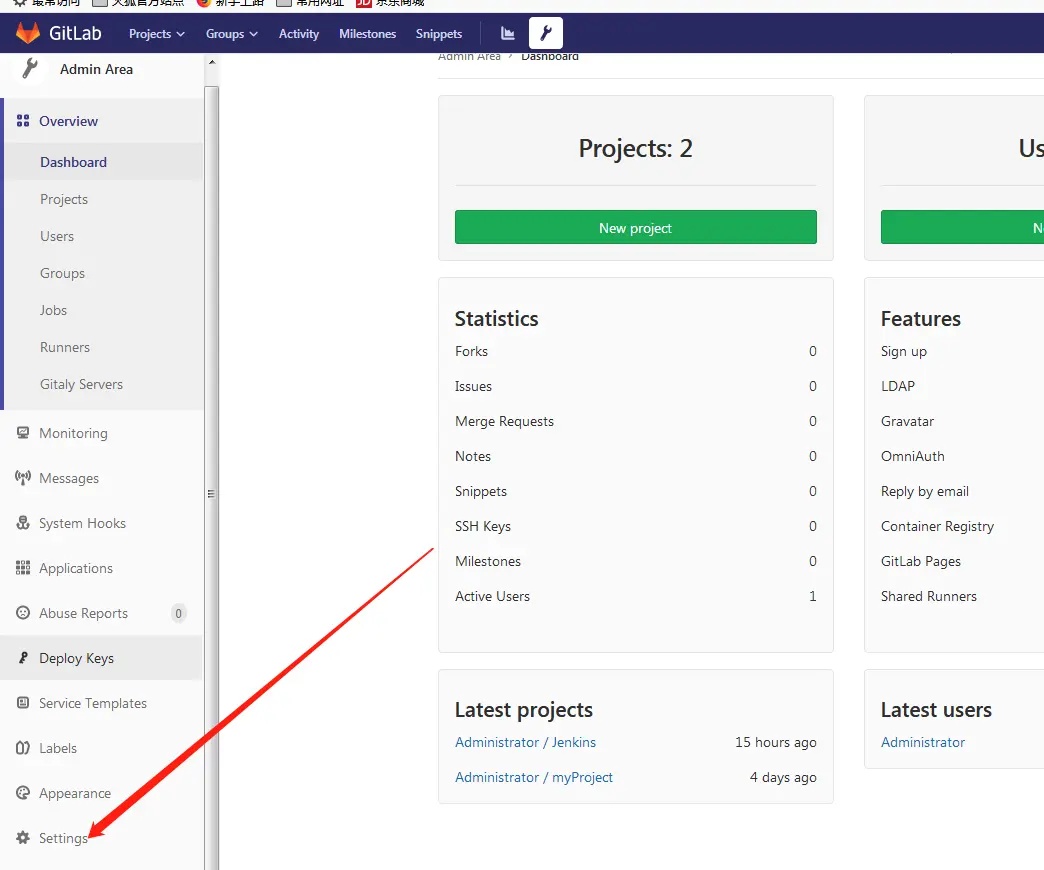The height and width of the screenshot is (870, 1044).
Task: Click the Forks statistic row
Action: [635, 351]
